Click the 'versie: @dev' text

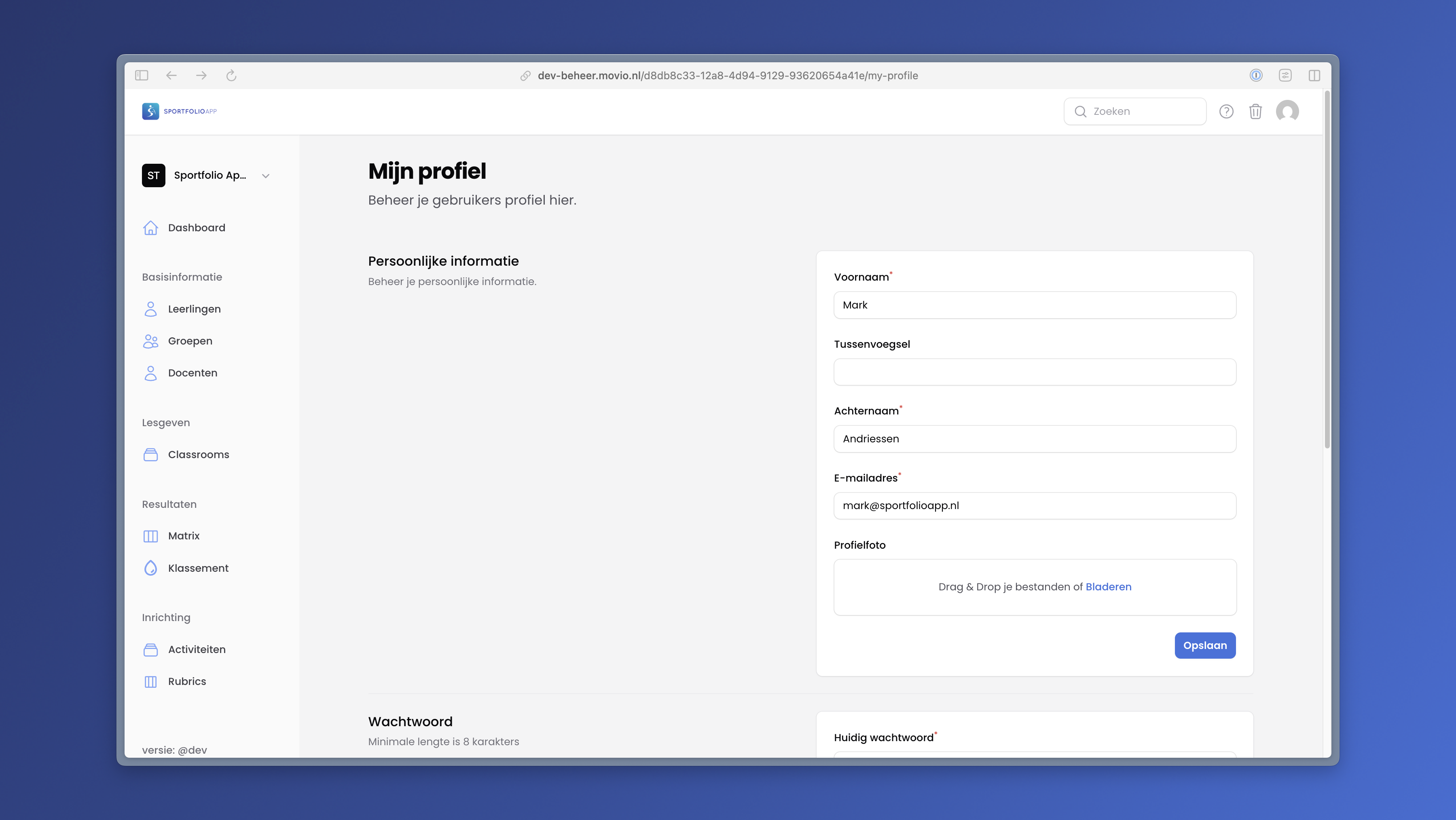174,750
